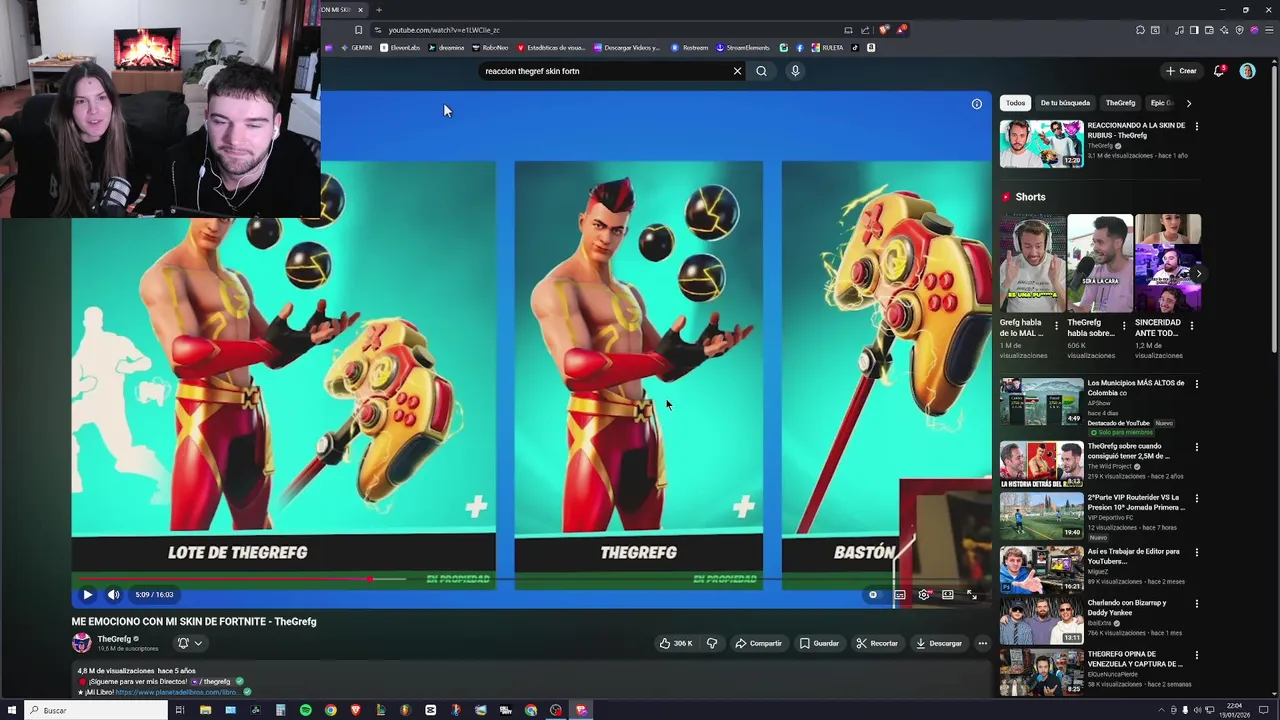The image size is (1280, 720).
Task: Clear the YouTube search box text
Action: click(x=737, y=71)
